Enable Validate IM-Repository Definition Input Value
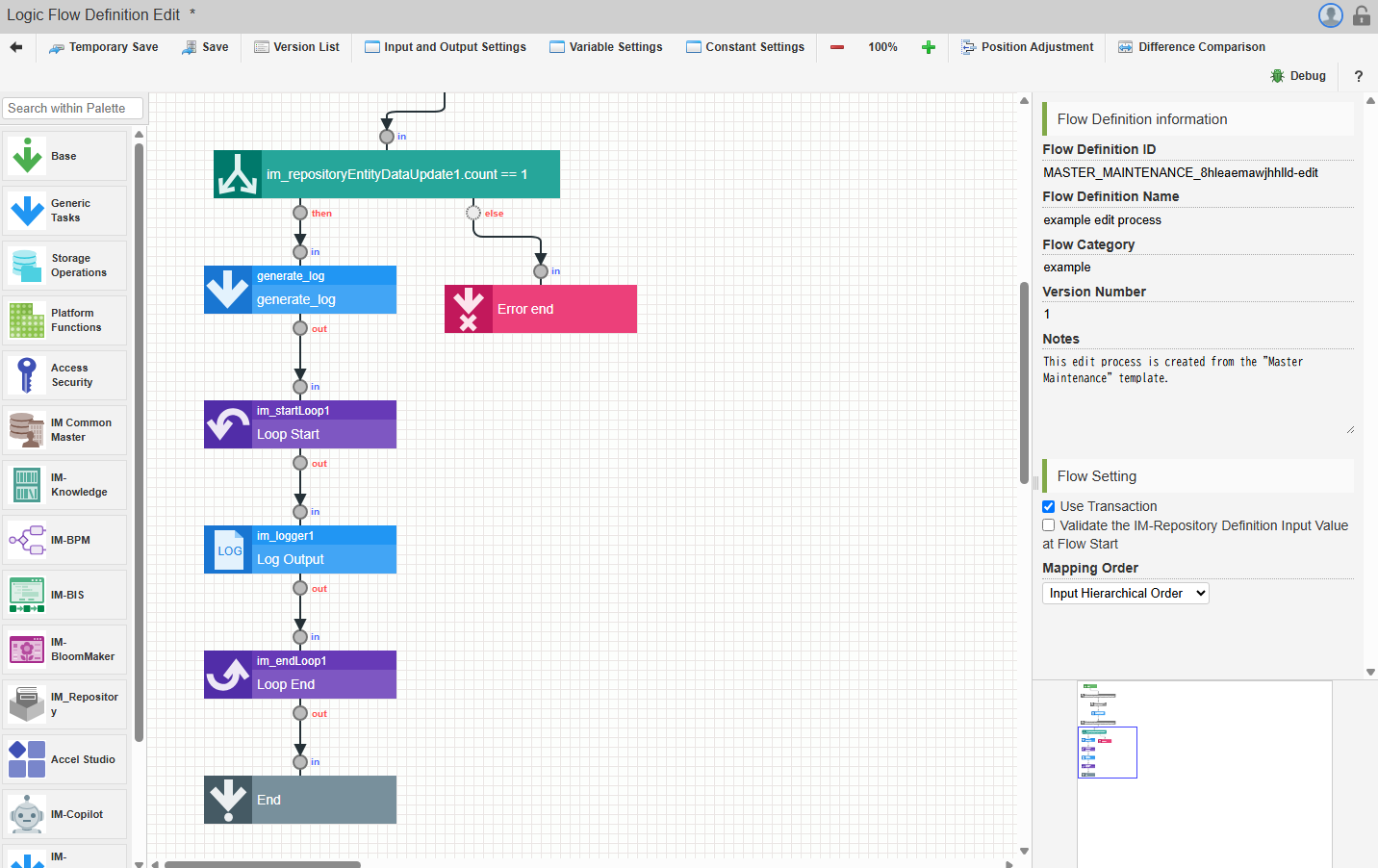This screenshot has height=868, width=1378. pyautogui.click(x=1049, y=525)
